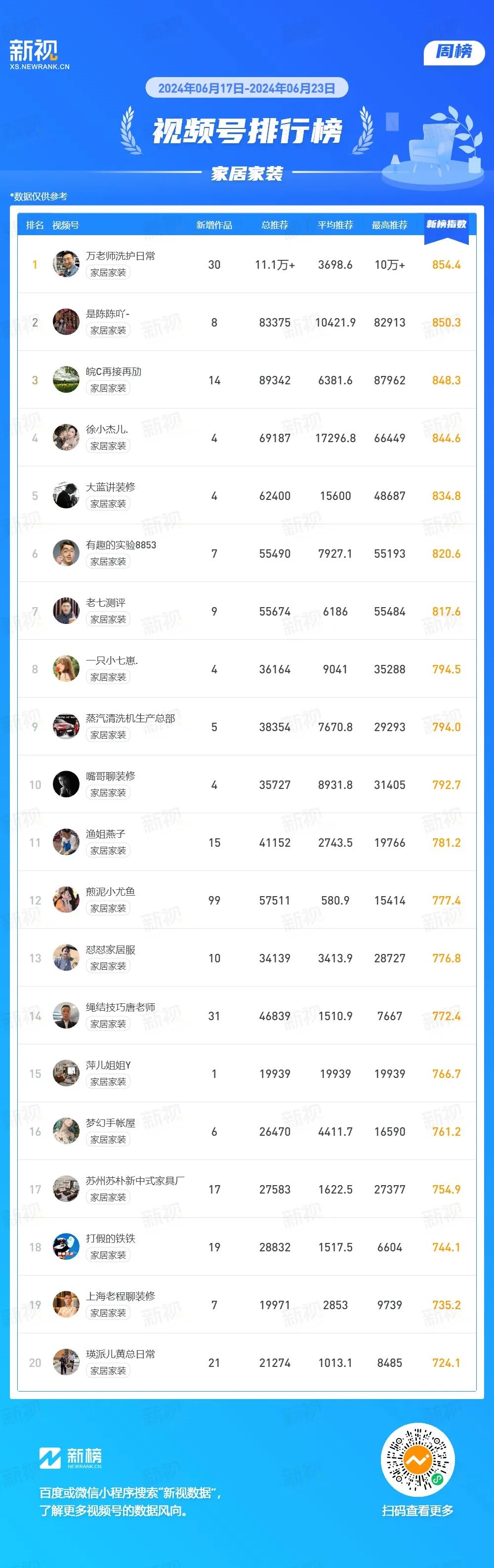Open the 老七测评 account name
The image size is (494, 1568).
pyautogui.click(x=105, y=603)
